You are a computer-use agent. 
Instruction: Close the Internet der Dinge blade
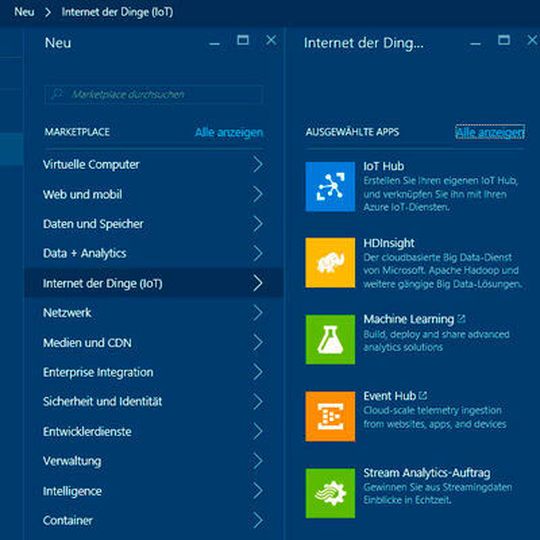[532, 40]
